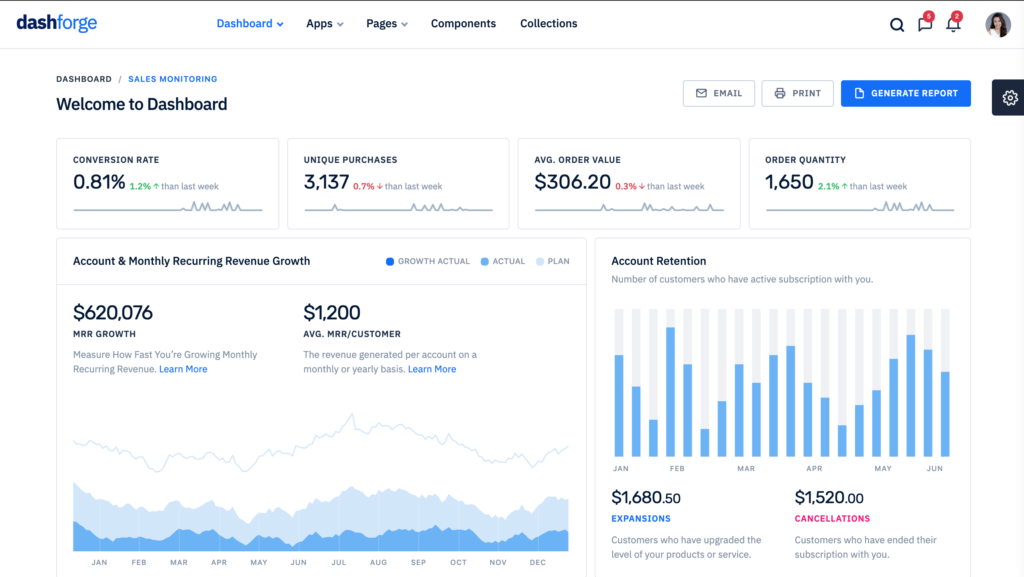Go to the Components menu item
Image resolution: width=1024 pixels, height=577 pixels.
click(463, 23)
